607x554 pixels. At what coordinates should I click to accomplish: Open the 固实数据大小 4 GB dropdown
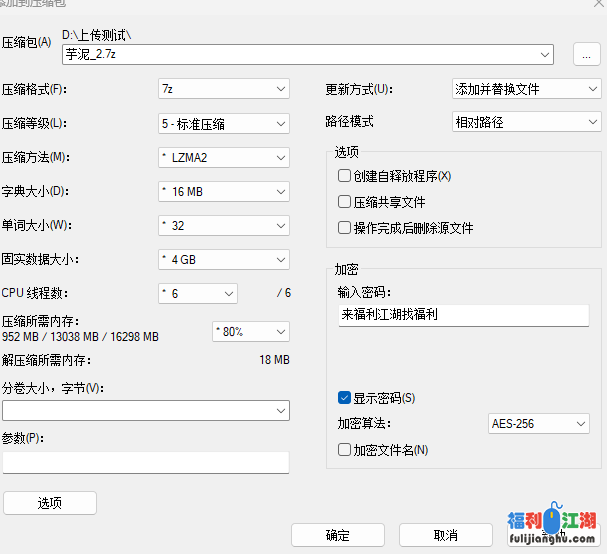tap(280, 260)
